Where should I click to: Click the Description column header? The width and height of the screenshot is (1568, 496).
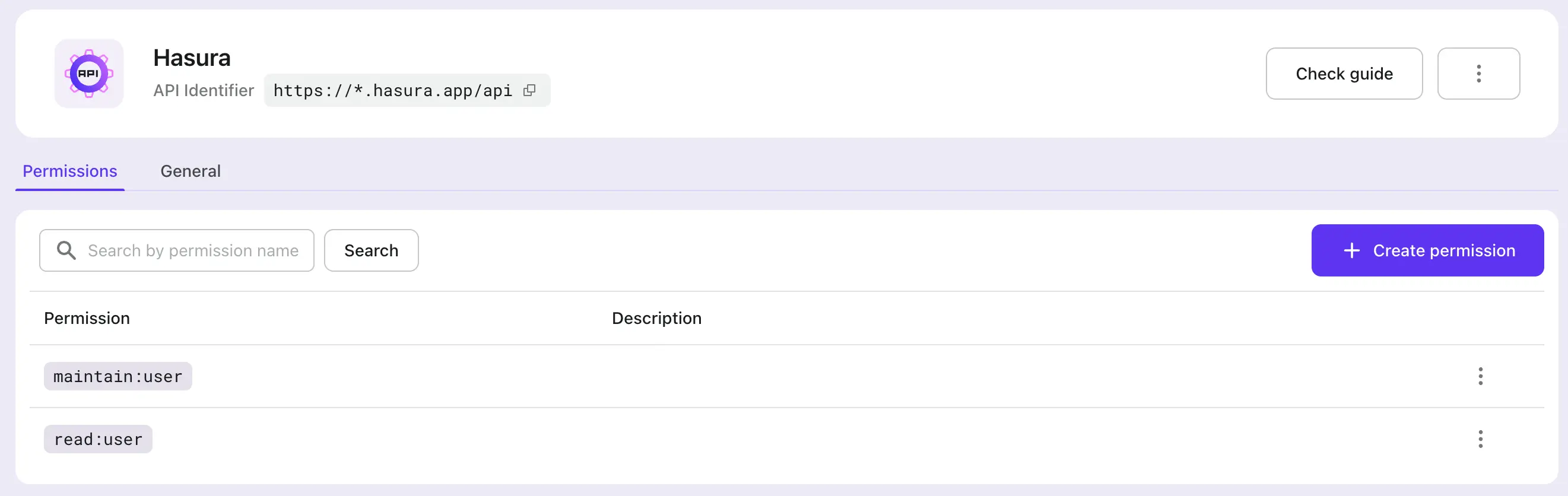656,317
